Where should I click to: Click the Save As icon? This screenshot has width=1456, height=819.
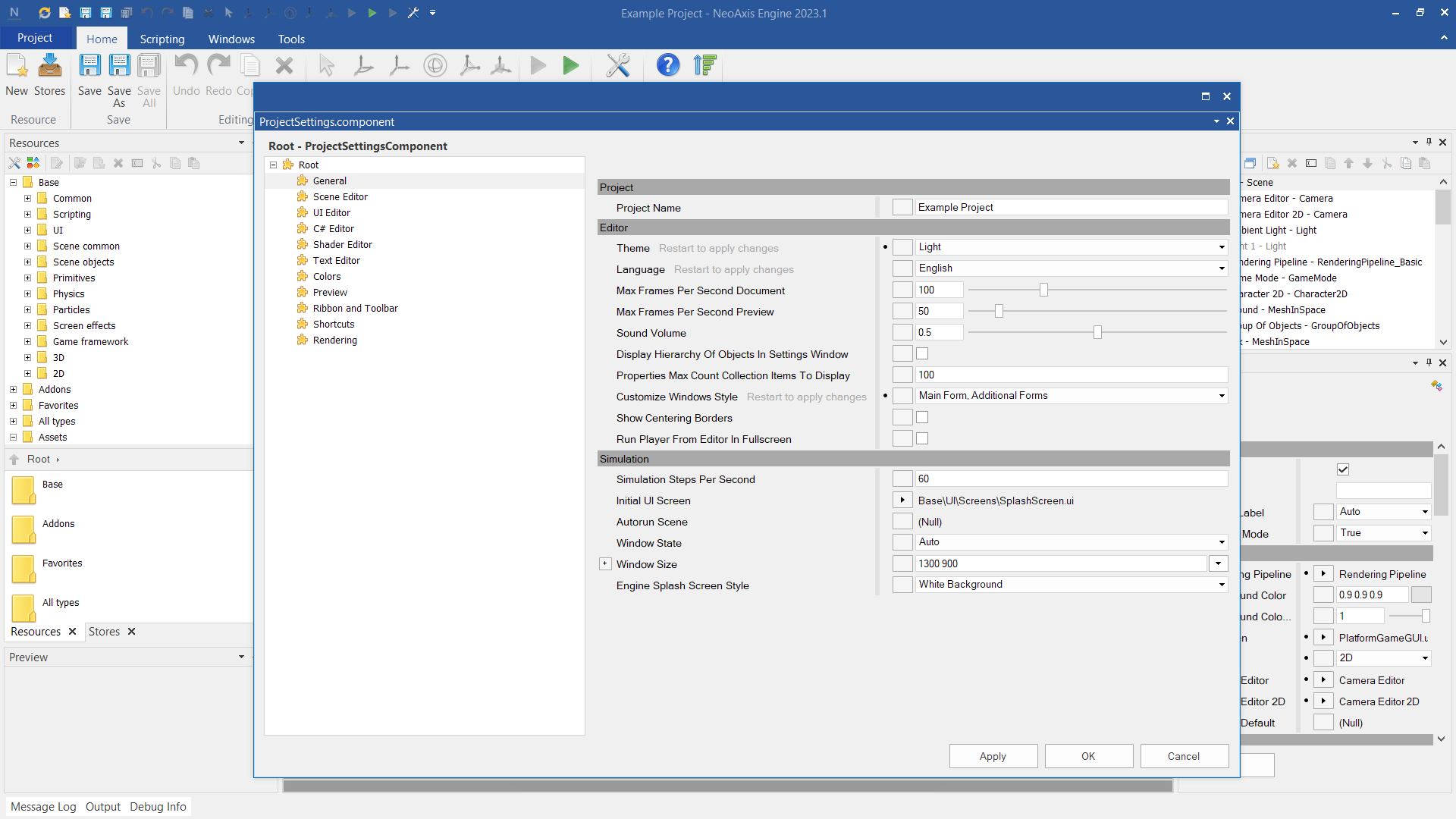tap(119, 67)
